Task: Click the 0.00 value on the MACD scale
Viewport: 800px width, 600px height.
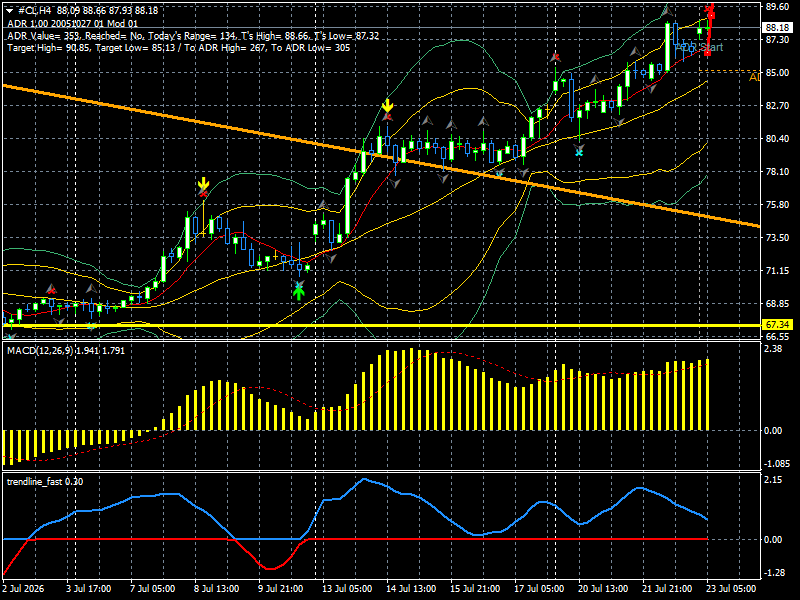Action: coord(773,431)
